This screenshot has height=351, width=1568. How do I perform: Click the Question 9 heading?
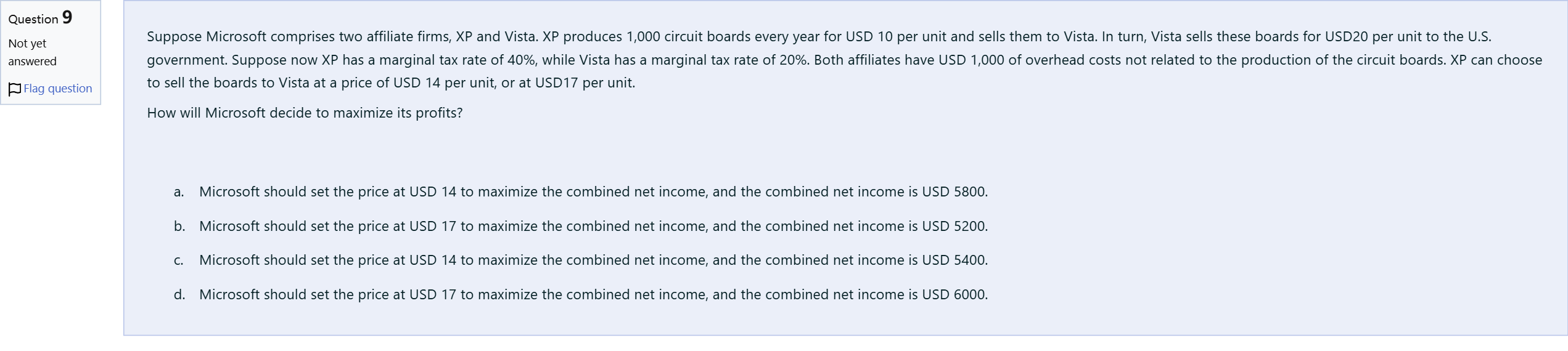(x=40, y=18)
